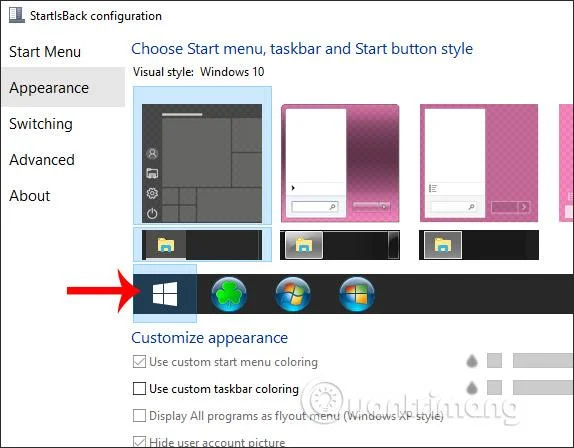Open the About section
This screenshot has height=448, width=574.
(x=30, y=196)
